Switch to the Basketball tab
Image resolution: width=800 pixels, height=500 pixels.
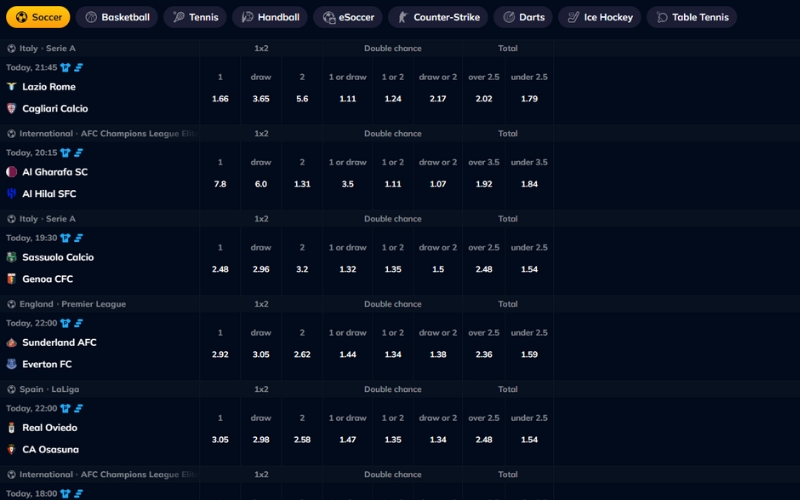coord(117,17)
